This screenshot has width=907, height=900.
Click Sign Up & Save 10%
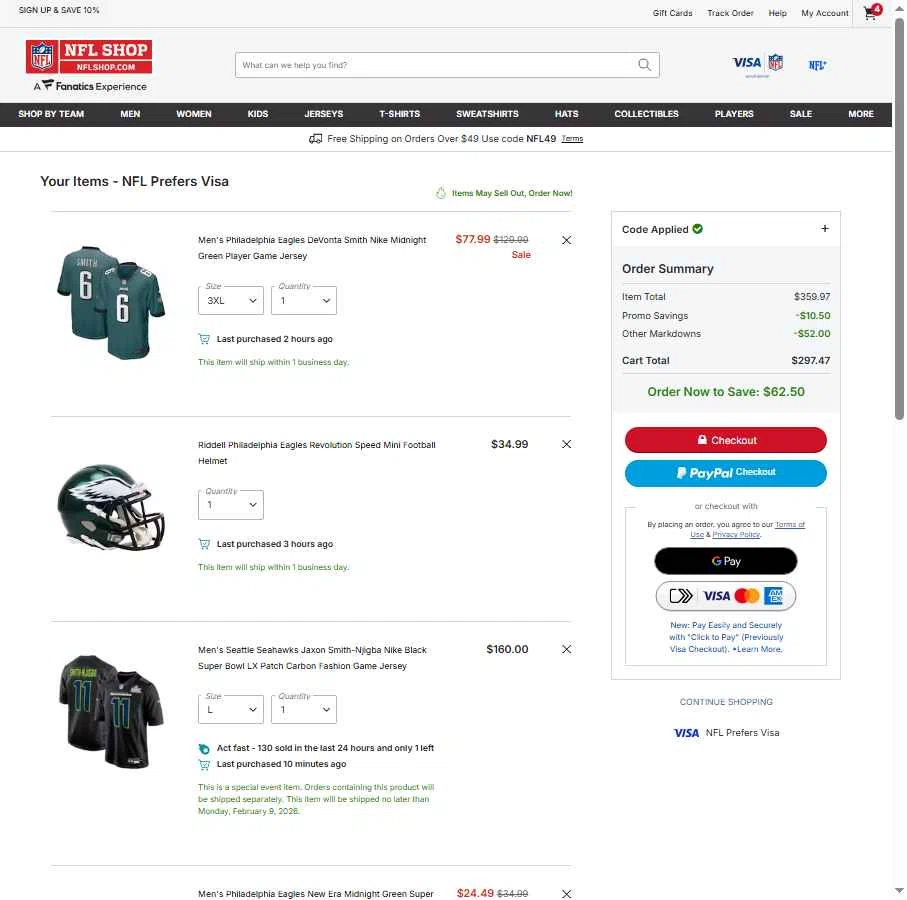59,10
